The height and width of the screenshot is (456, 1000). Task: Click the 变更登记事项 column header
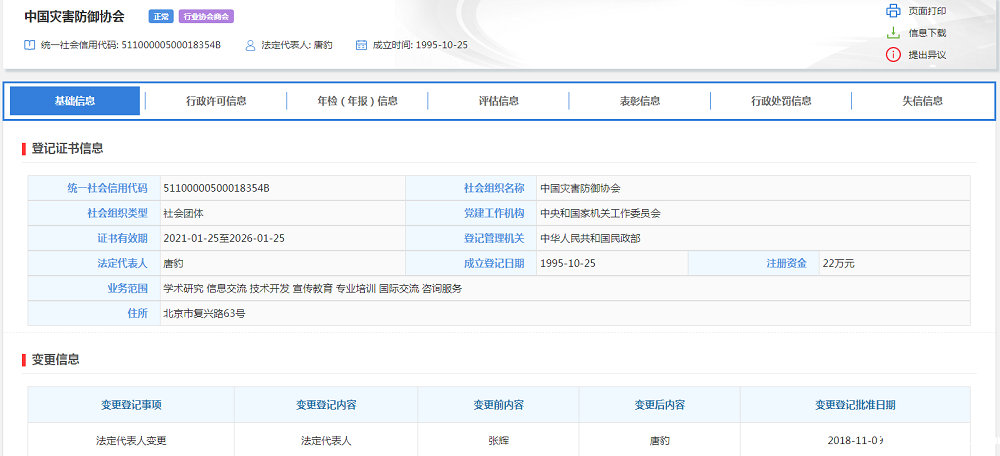[x=131, y=404]
